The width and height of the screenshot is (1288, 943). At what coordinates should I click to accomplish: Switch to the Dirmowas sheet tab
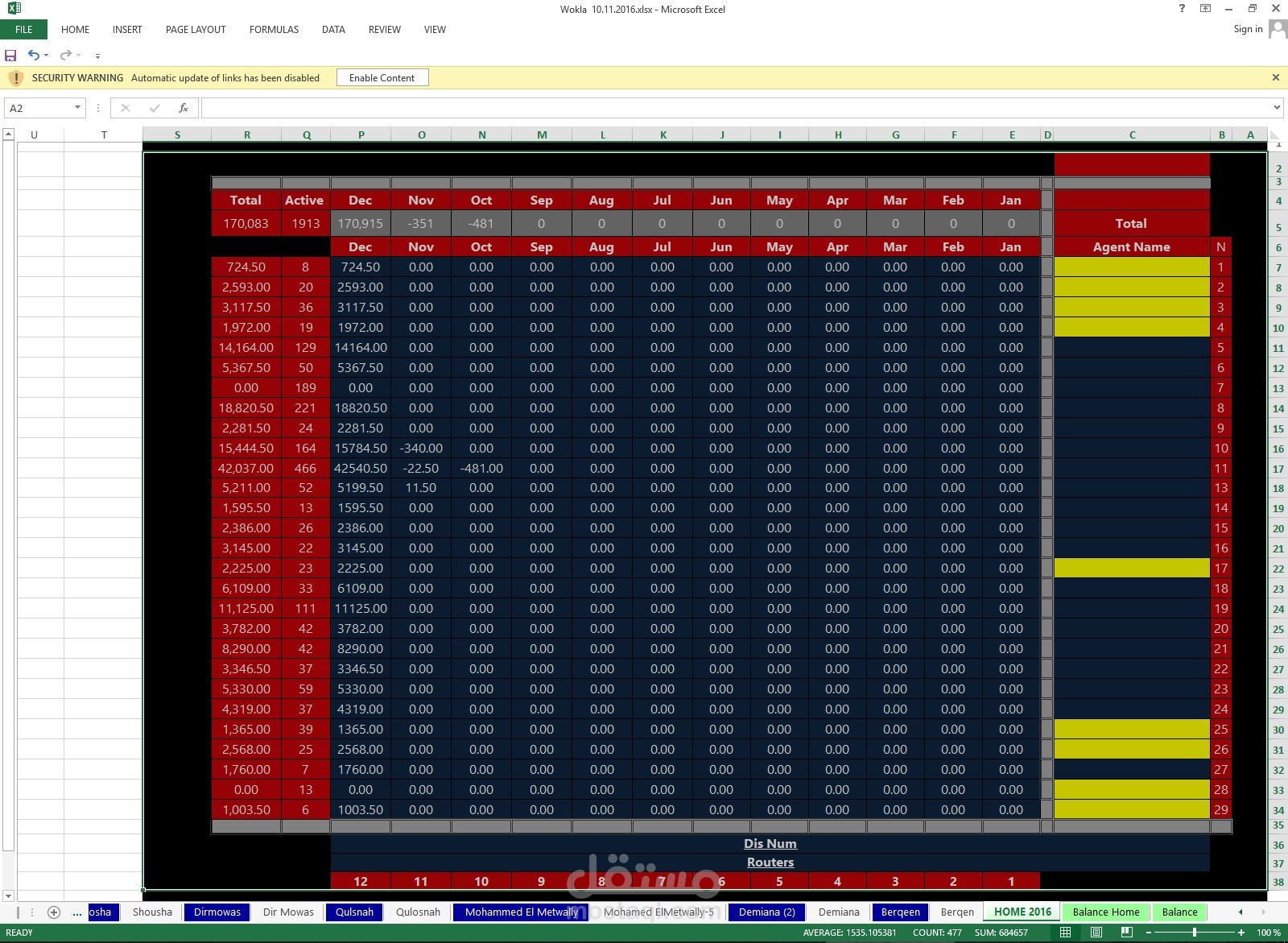tap(217, 912)
